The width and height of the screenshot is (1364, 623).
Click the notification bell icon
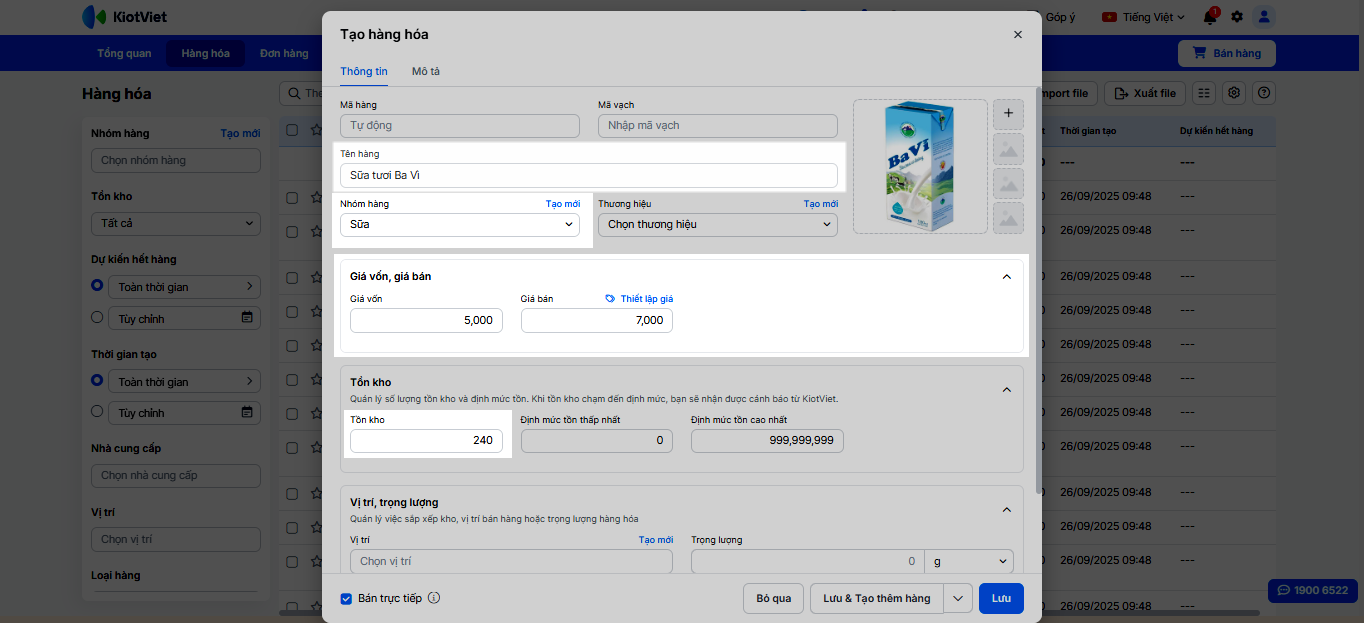(1210, 17)
